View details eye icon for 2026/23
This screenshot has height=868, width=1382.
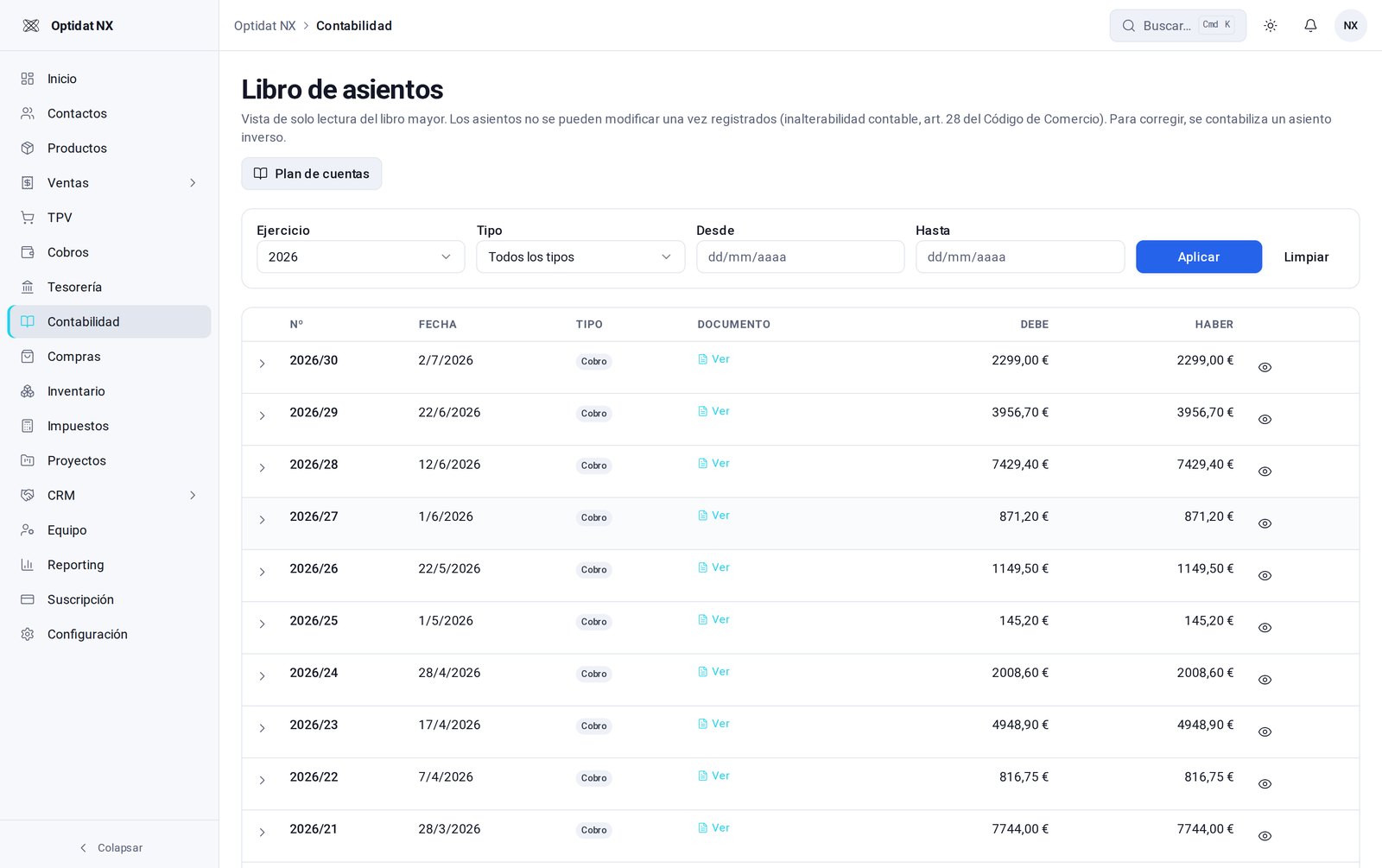click(1265, 732)
